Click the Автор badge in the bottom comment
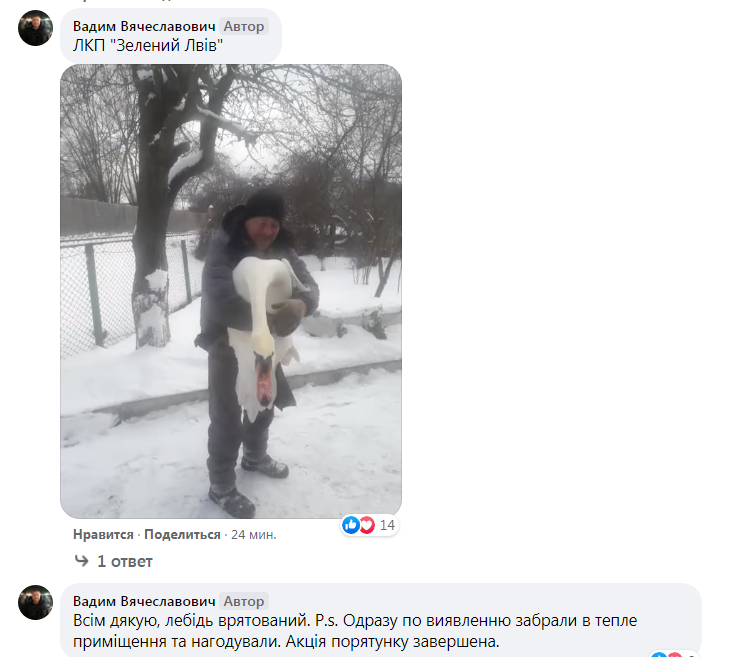 tap(244, 601)
